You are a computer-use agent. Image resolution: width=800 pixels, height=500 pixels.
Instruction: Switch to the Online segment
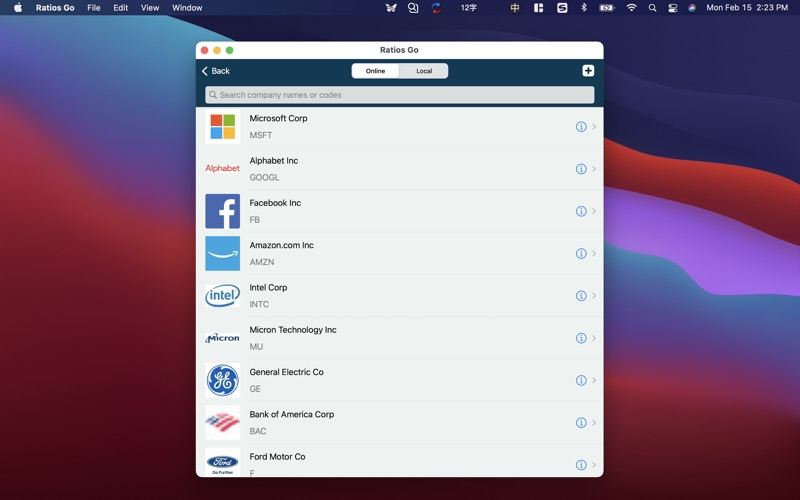(376, 71)
